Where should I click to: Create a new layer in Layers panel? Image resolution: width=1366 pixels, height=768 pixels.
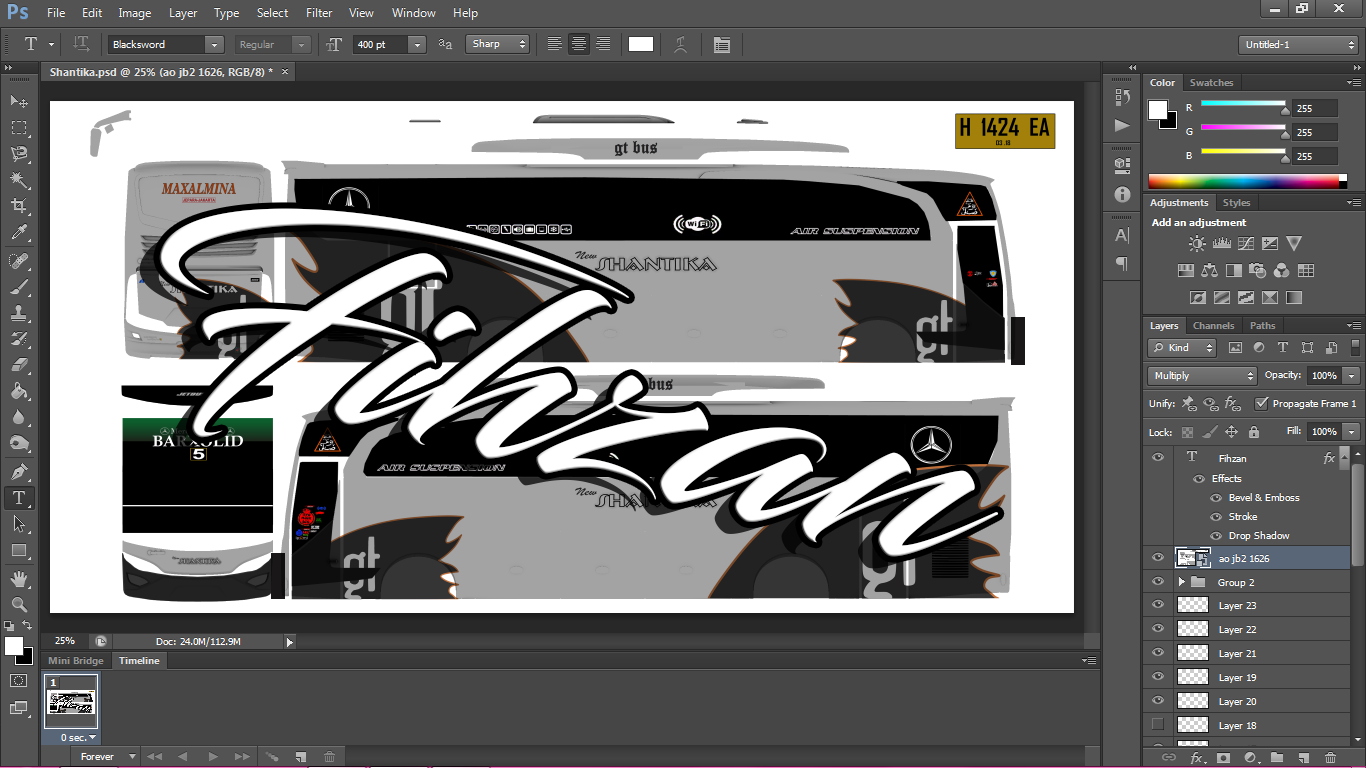1304,758
